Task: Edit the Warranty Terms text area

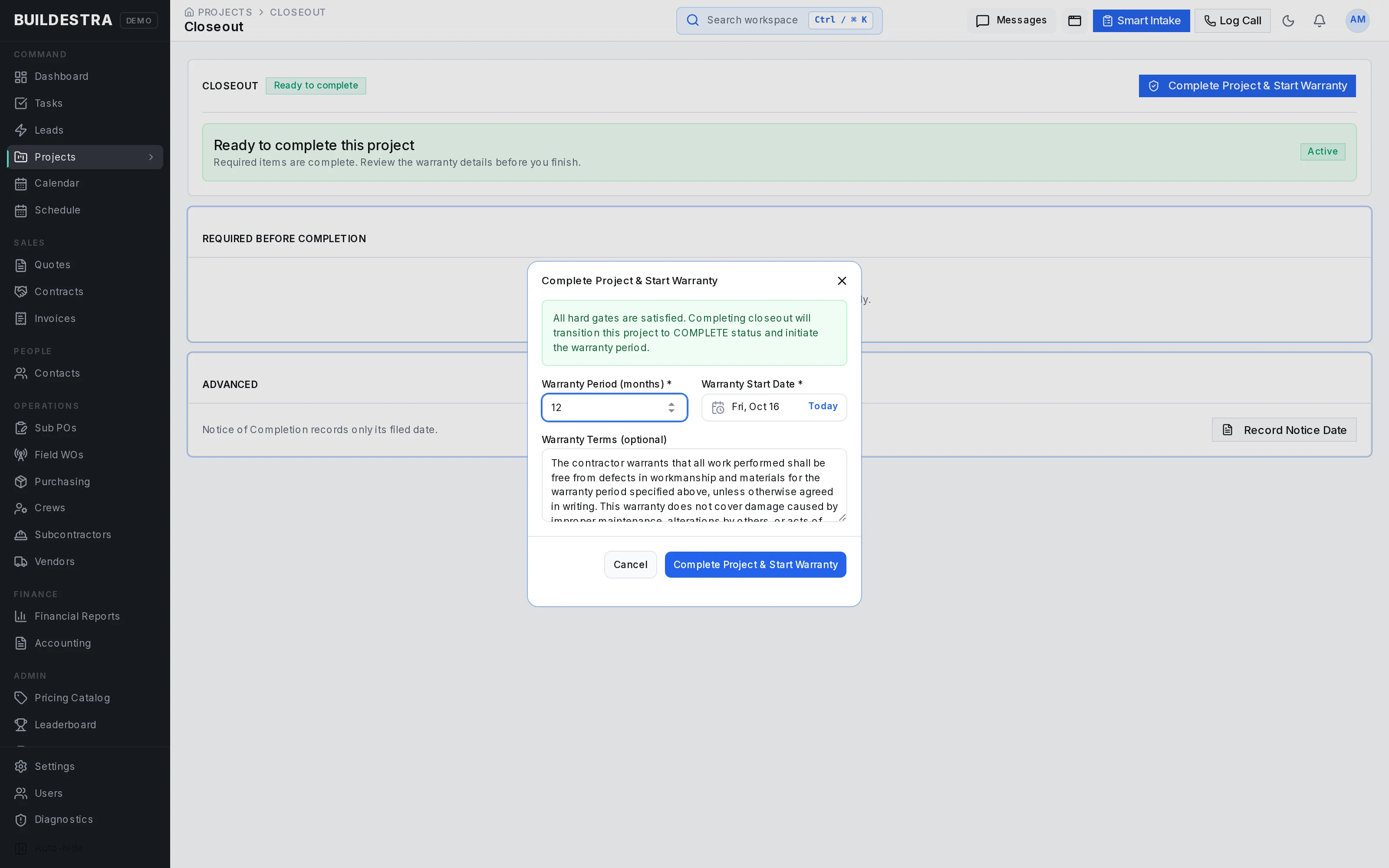Action: (x=694, y=485)
